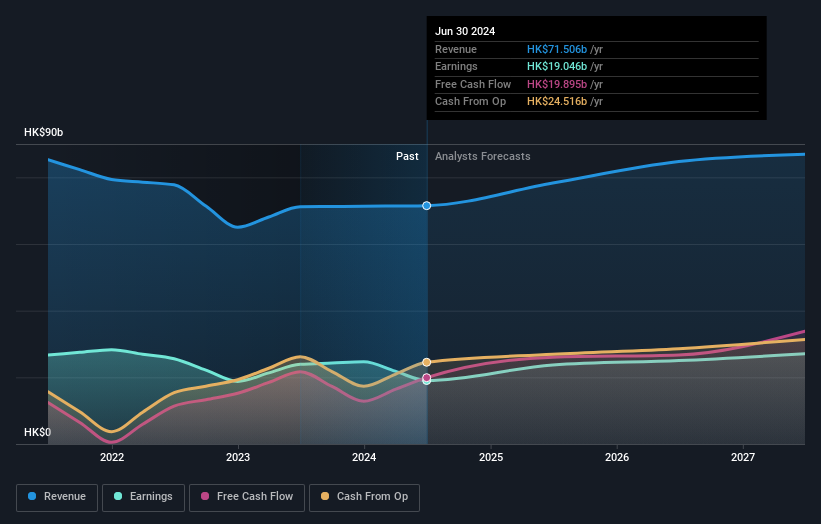This screenshot has width=821, height=524.
Task: Toggle the Revenue legend button
Action: tap(57, 497)
